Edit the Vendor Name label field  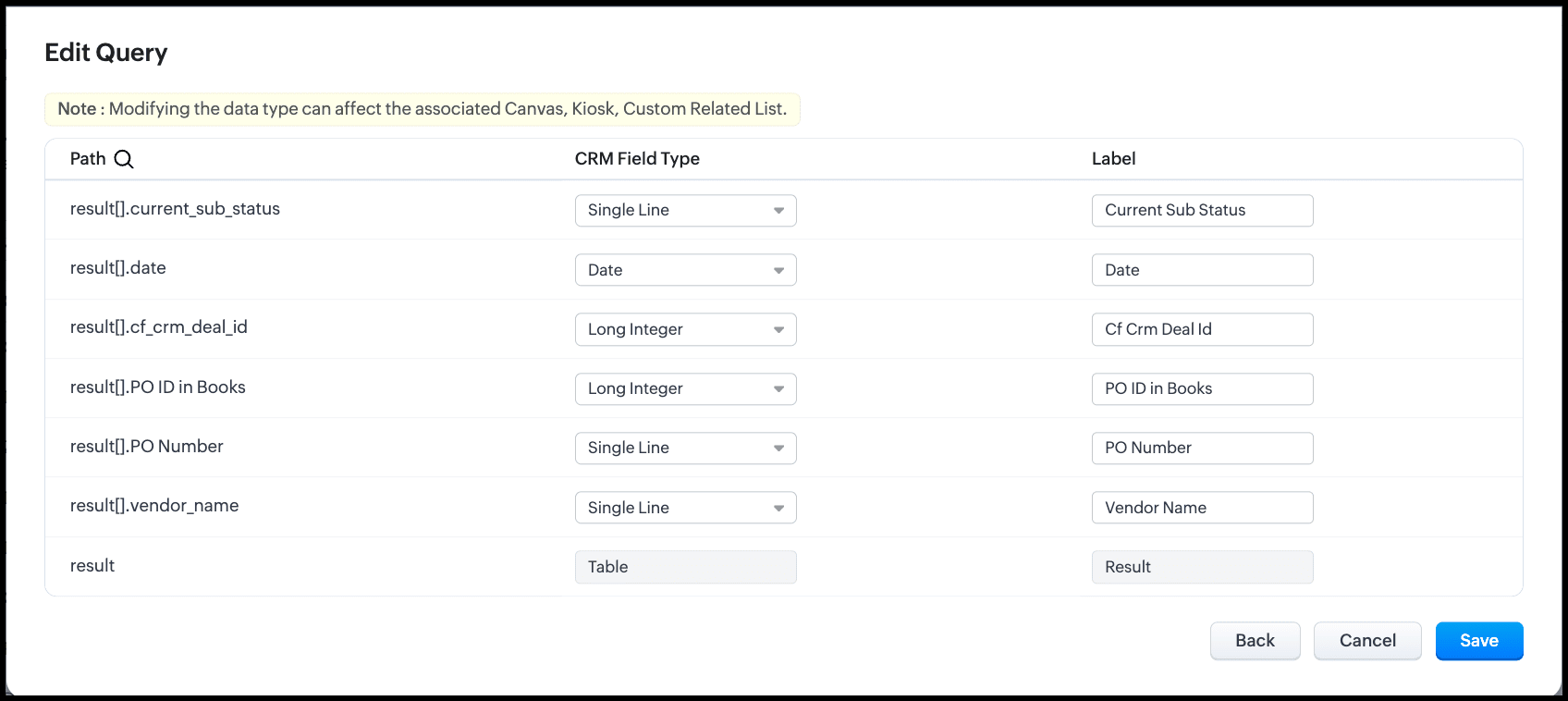(1202, 508)
